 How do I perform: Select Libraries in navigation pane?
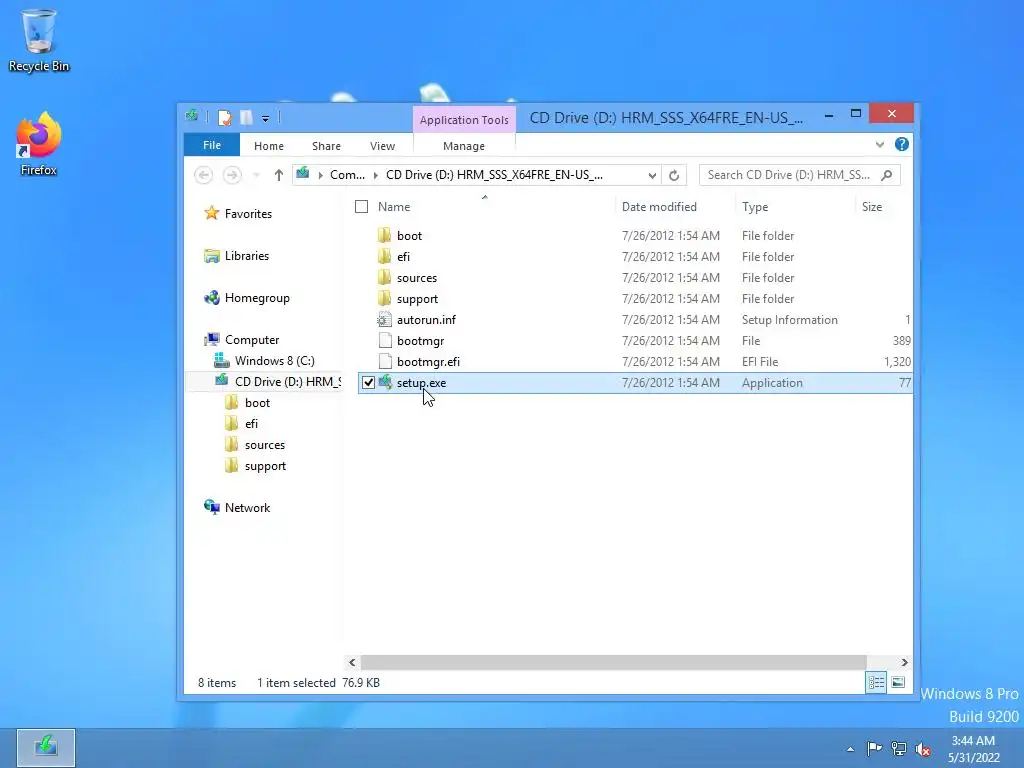click(247, 255)
